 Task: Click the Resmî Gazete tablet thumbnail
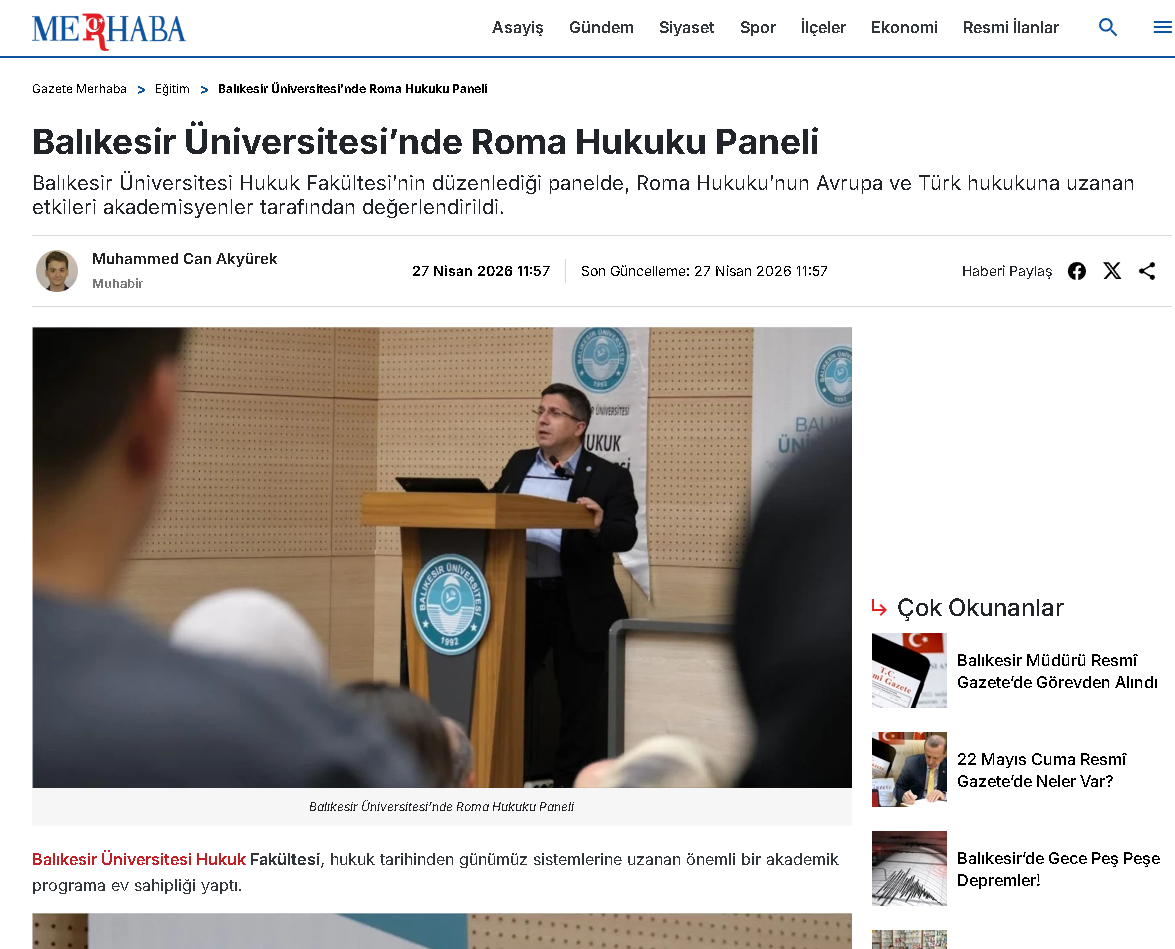click(909, 670)
